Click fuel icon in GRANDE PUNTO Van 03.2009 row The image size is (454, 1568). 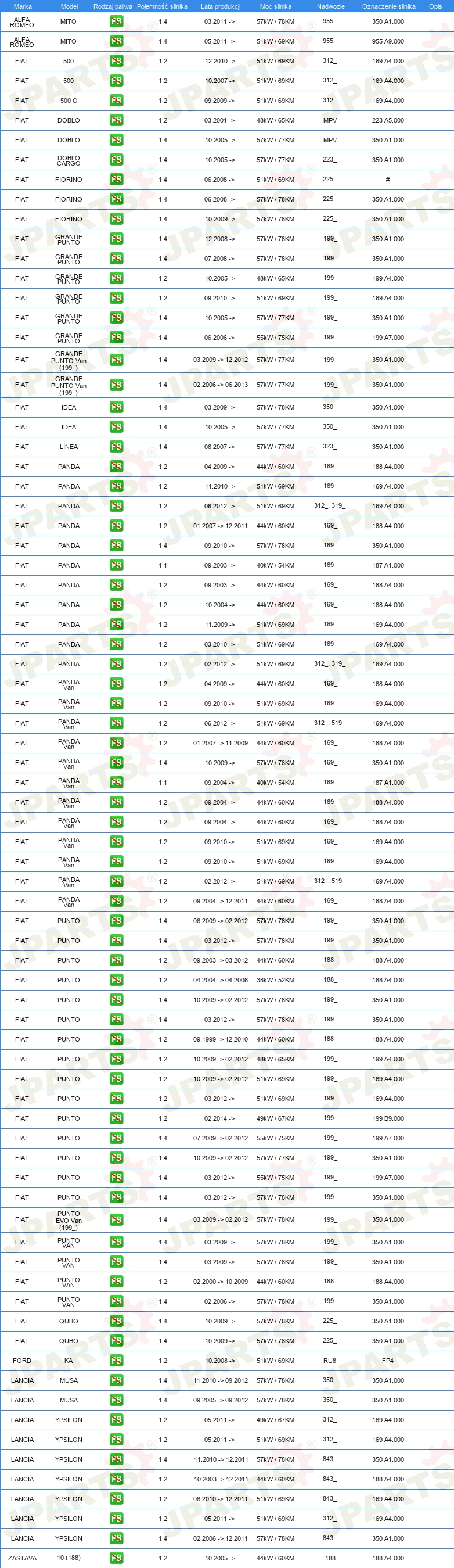pyautogui.click(x=116, y=360)
